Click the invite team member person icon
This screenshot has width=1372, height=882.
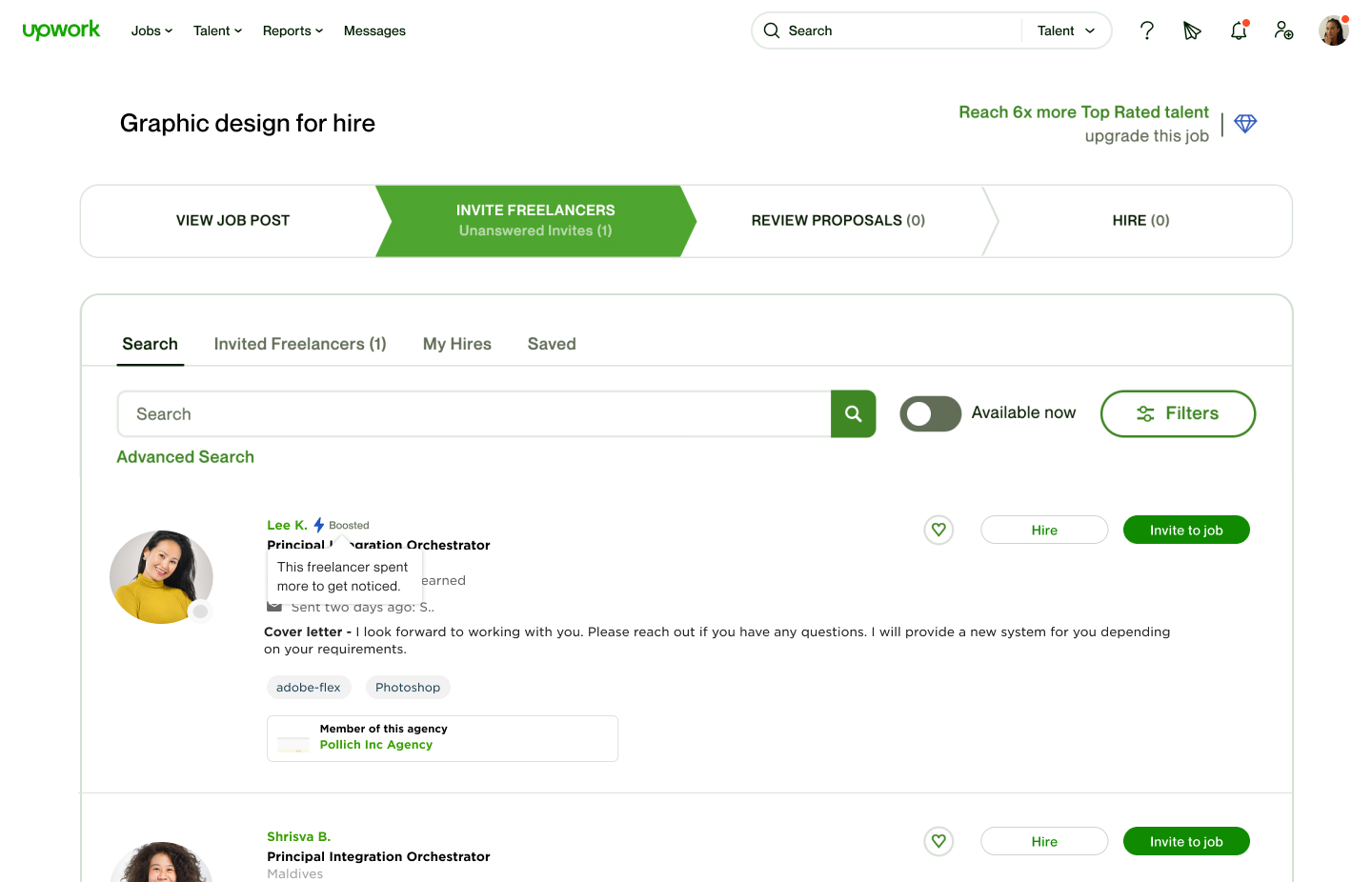click(x=1283, y=30)
